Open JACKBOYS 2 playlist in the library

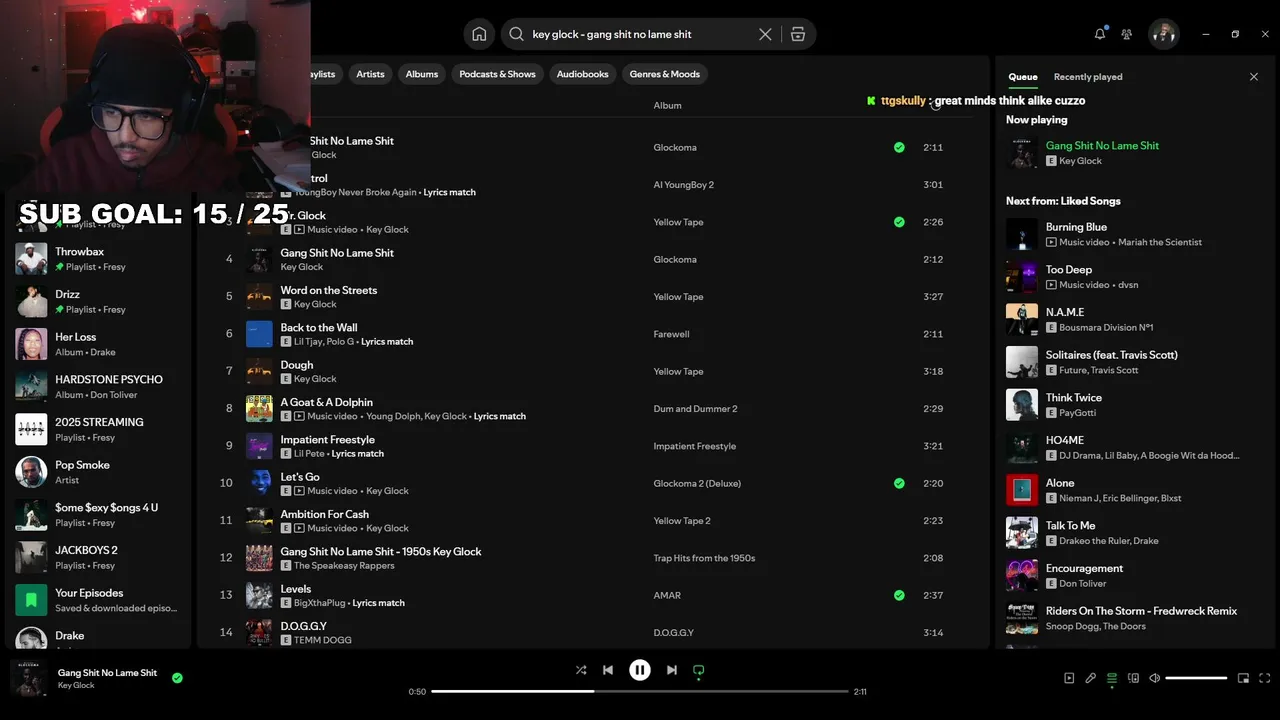97,557
